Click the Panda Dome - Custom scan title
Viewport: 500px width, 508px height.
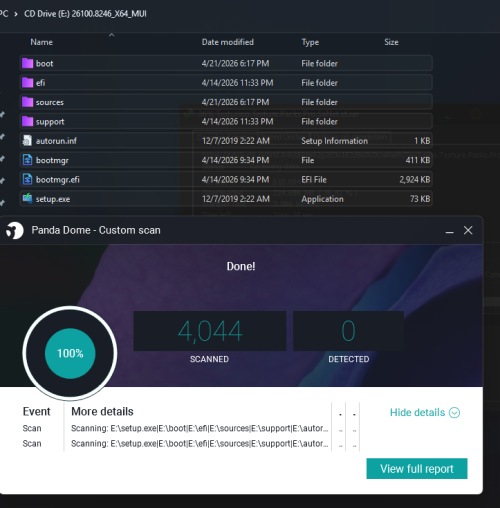click(96, 230)
